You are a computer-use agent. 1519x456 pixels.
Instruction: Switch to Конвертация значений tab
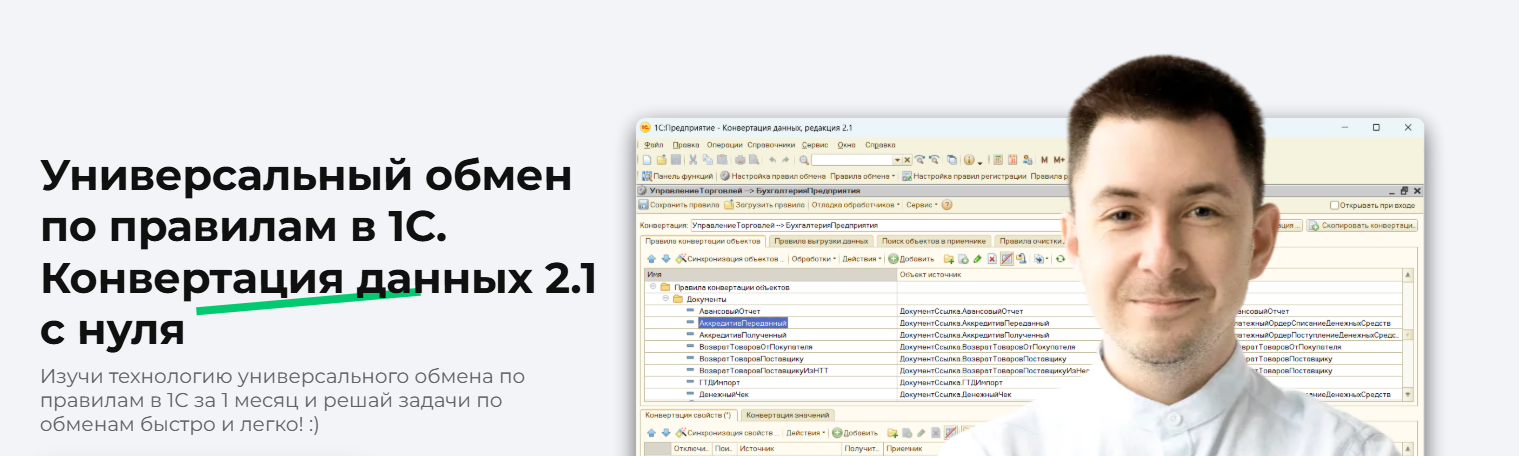pos(788,415)
